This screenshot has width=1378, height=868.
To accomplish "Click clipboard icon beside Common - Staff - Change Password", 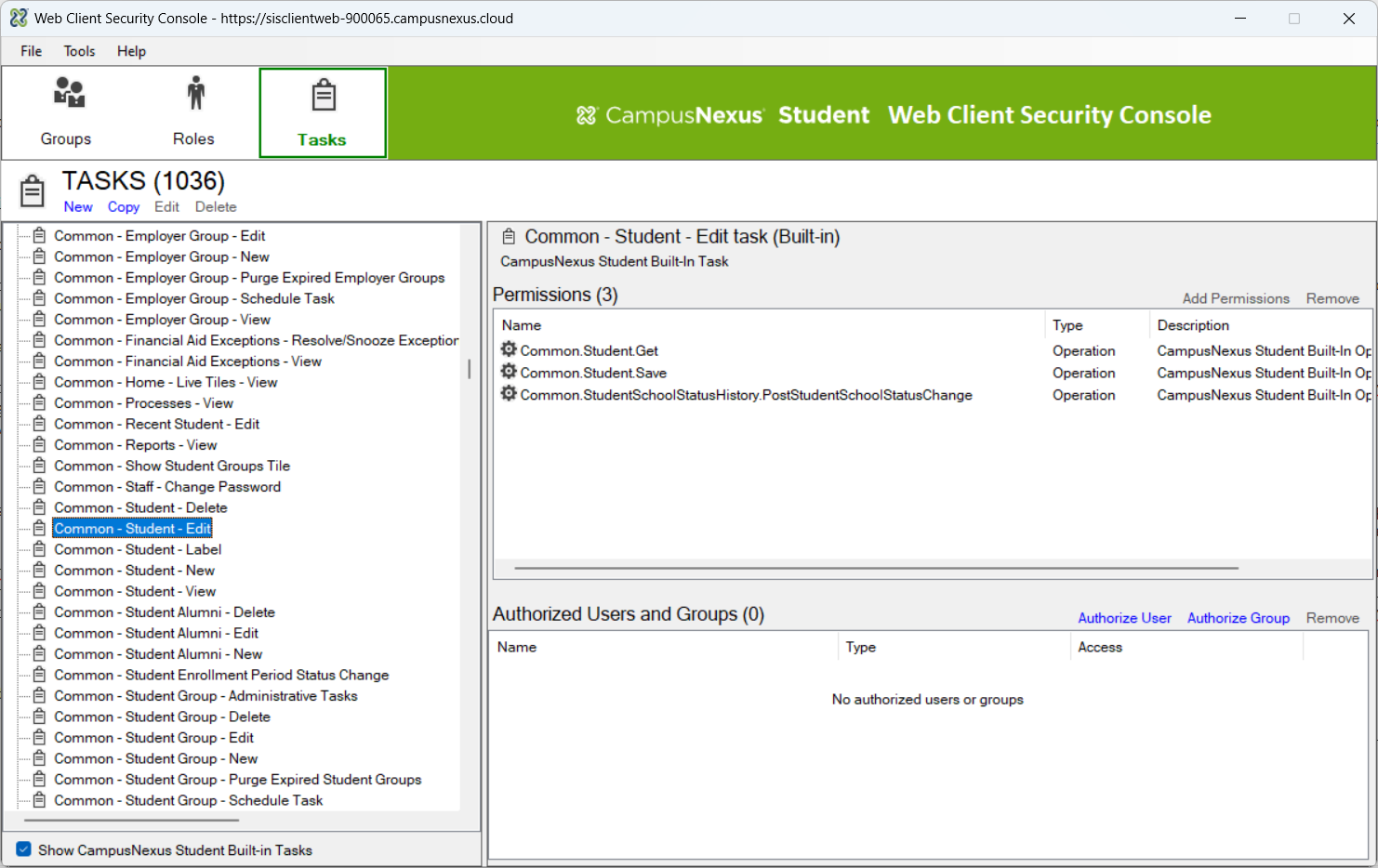I will (x=39, y=486).
